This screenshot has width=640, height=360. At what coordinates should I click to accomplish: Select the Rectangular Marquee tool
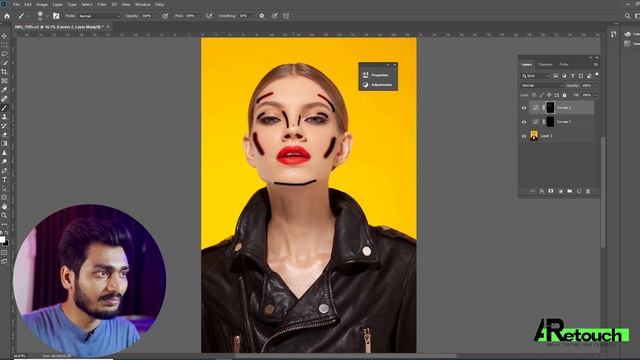4,45
